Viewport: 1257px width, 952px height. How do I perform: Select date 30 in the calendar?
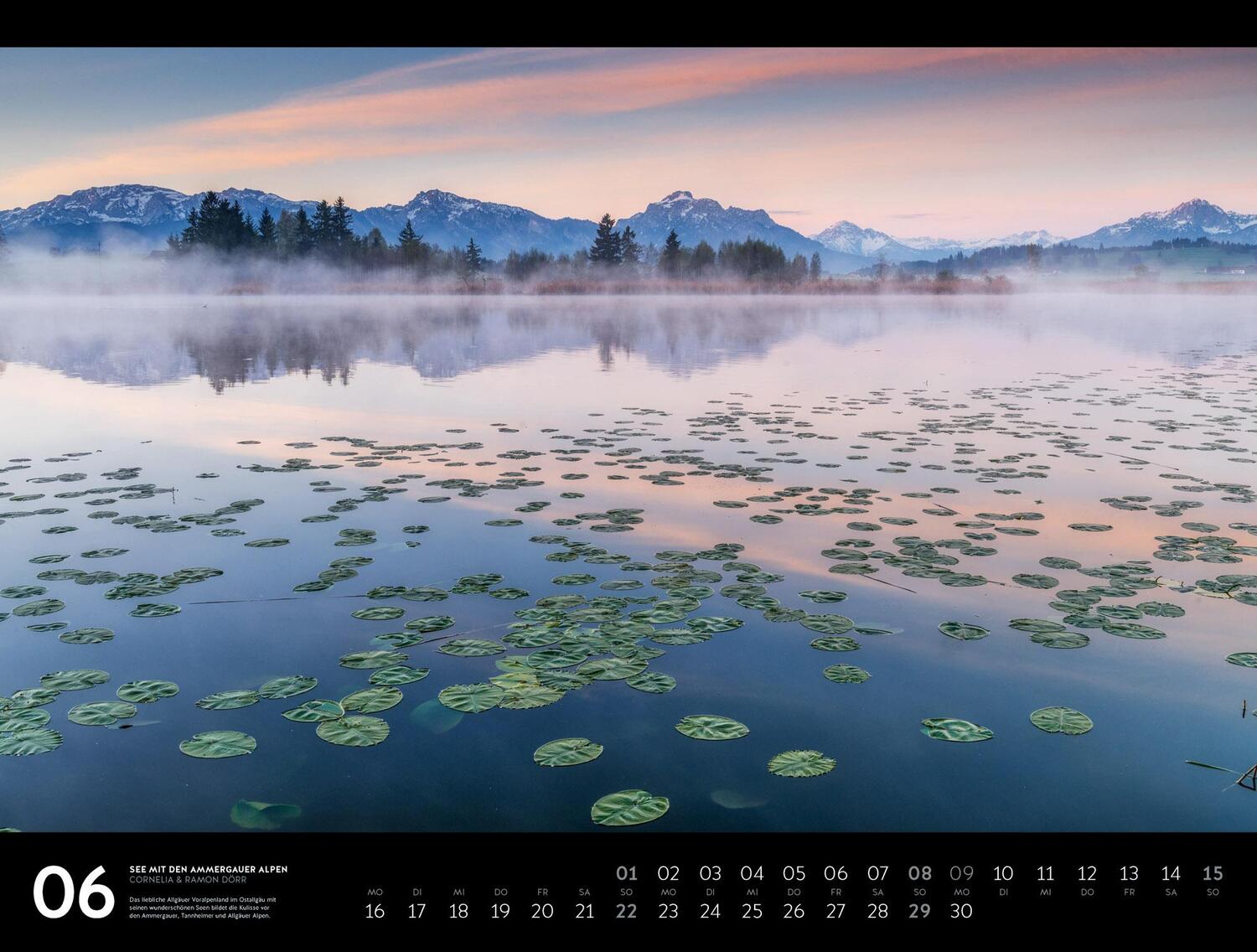[x=961, y=911]
